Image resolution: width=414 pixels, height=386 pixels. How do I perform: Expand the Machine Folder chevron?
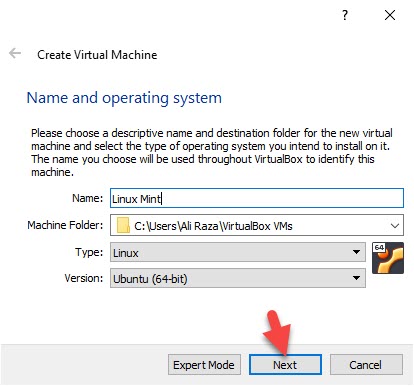click(x=395, y=226)
